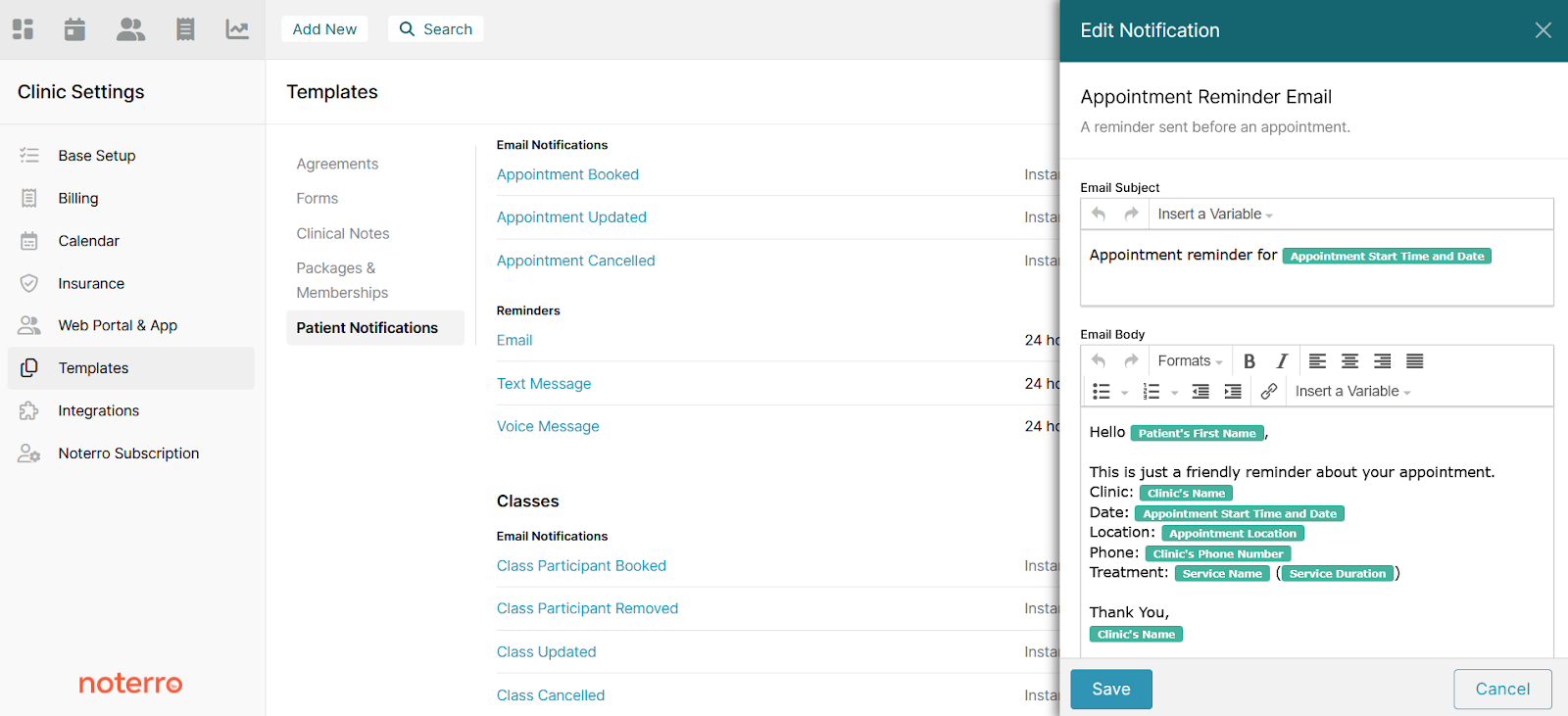
Task: Open Noterro Subscription settings
Action: coord(130,453)
